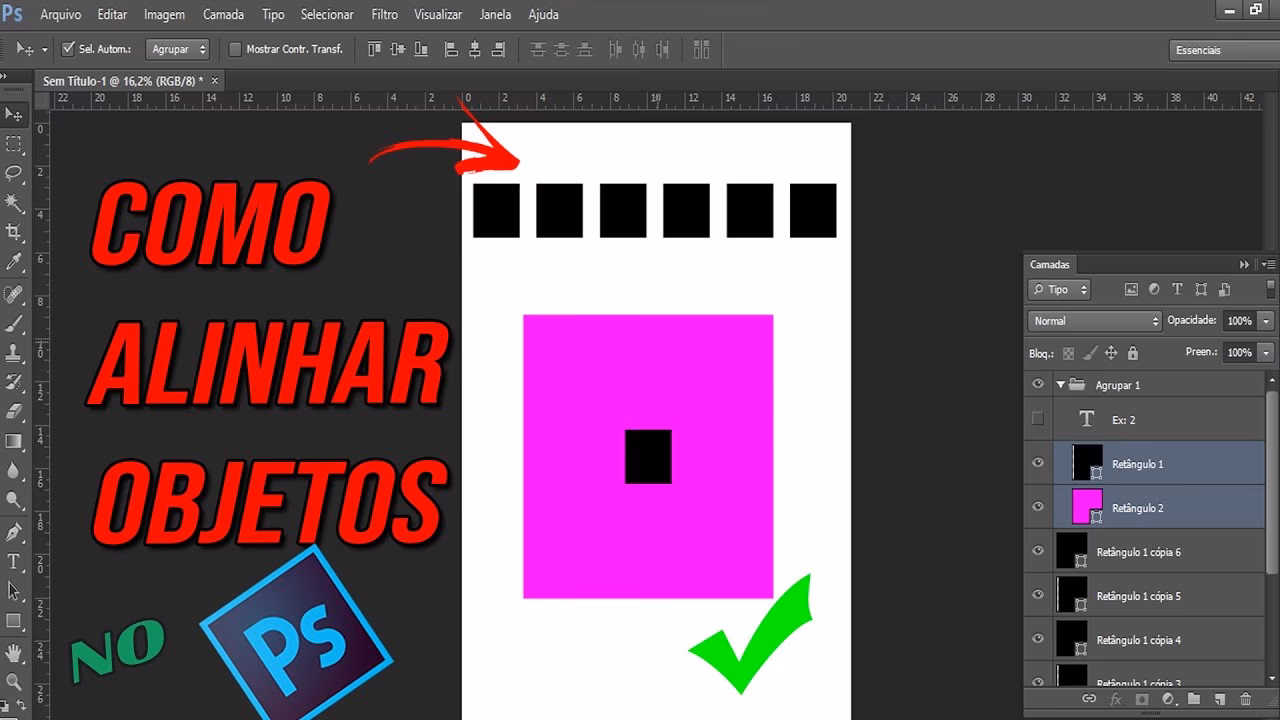Open the Normal blend mode dropdown
Screen dimensions: 1280x720
1094,321
